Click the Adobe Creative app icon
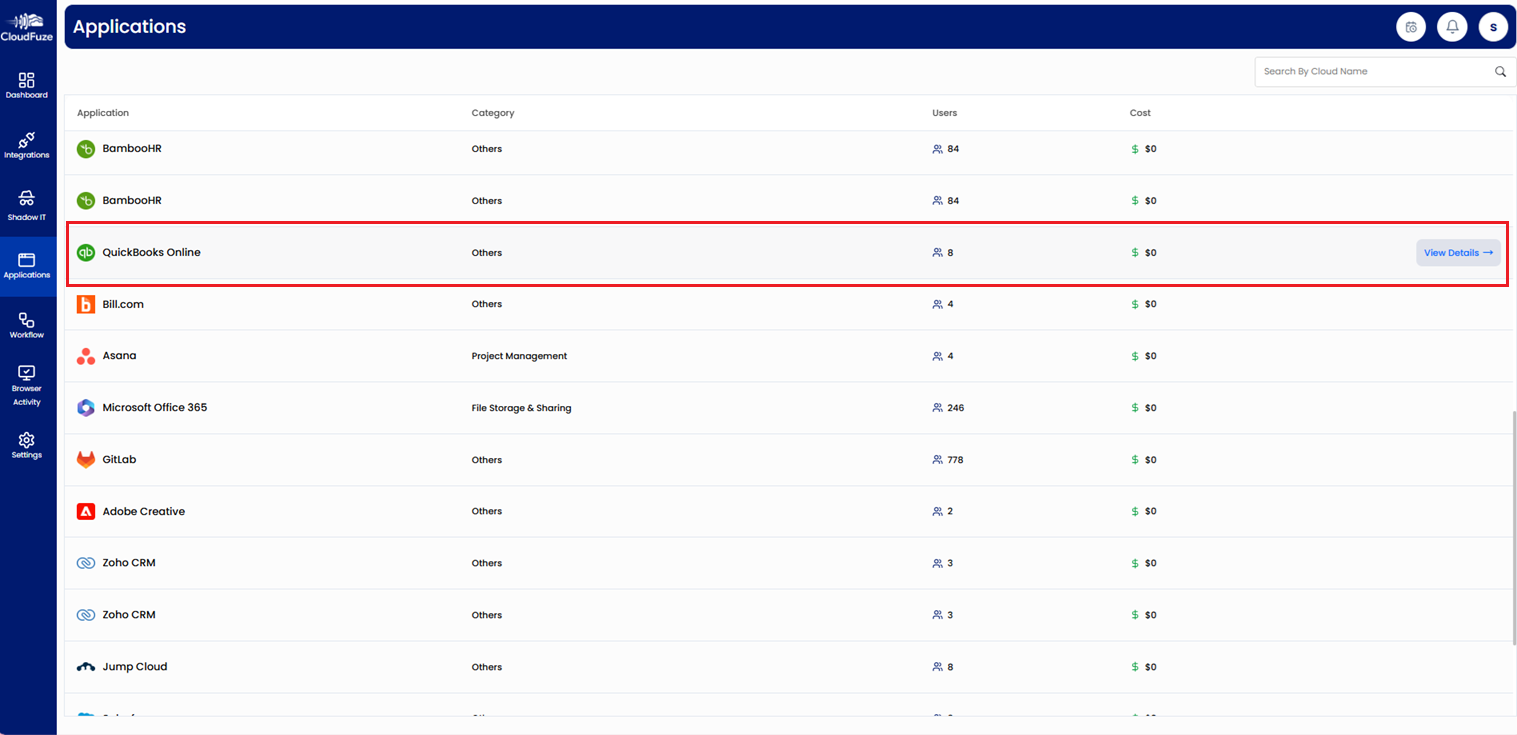The width and height of the screenshot is (1517, 735). [85, 510]
